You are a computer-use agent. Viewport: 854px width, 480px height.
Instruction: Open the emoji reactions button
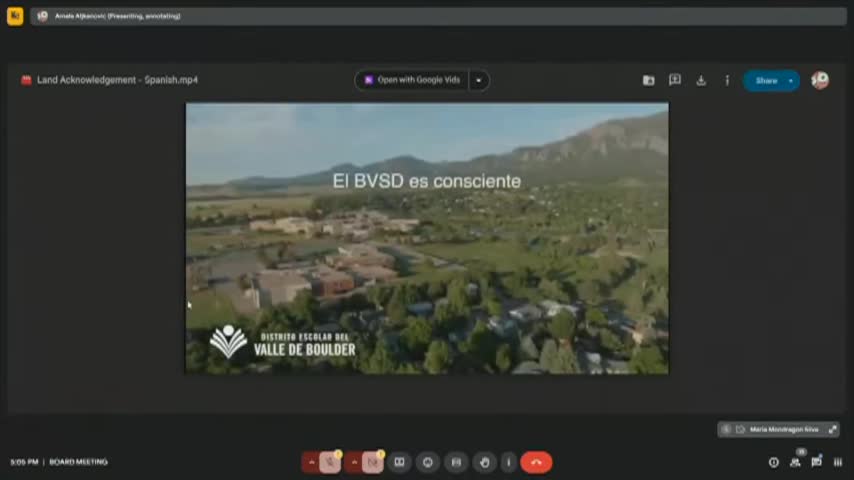pos(428,462)
